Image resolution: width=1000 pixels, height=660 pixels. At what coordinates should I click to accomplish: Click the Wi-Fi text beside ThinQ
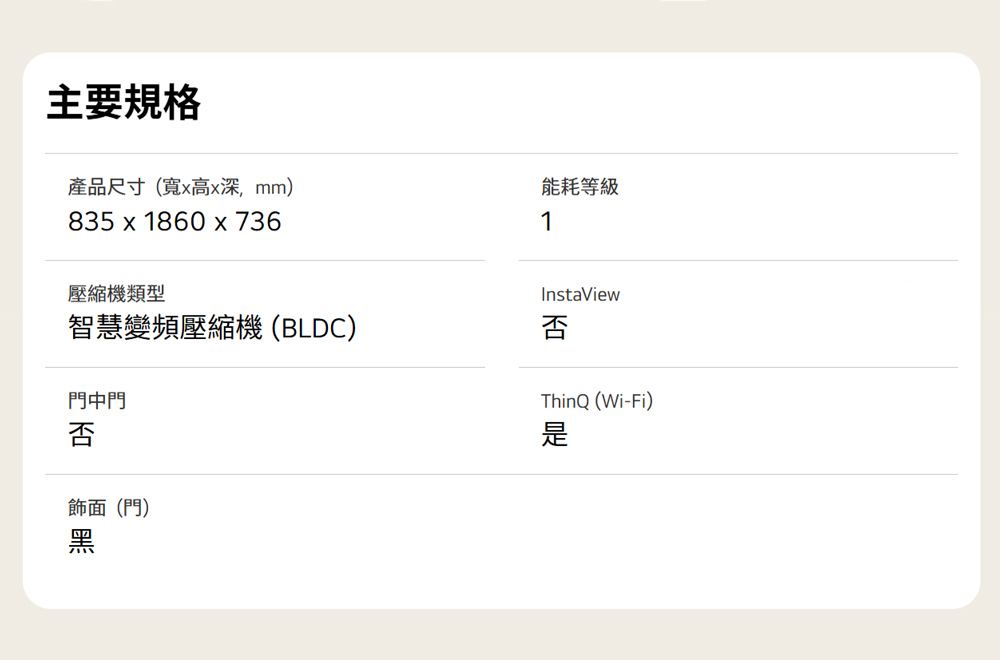coord(624,401)
